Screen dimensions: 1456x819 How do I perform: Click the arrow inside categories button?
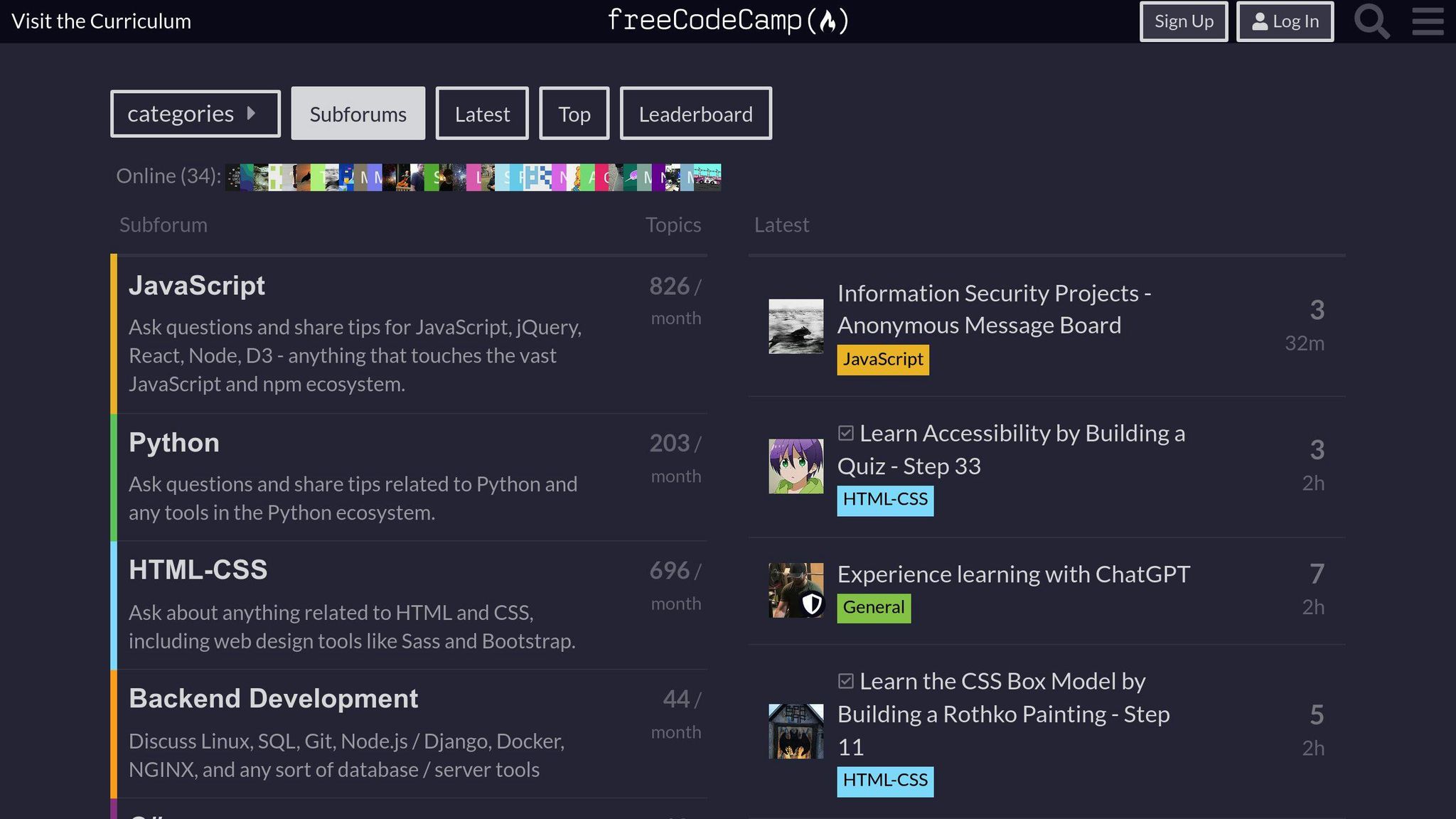click(x=252, y=112)
